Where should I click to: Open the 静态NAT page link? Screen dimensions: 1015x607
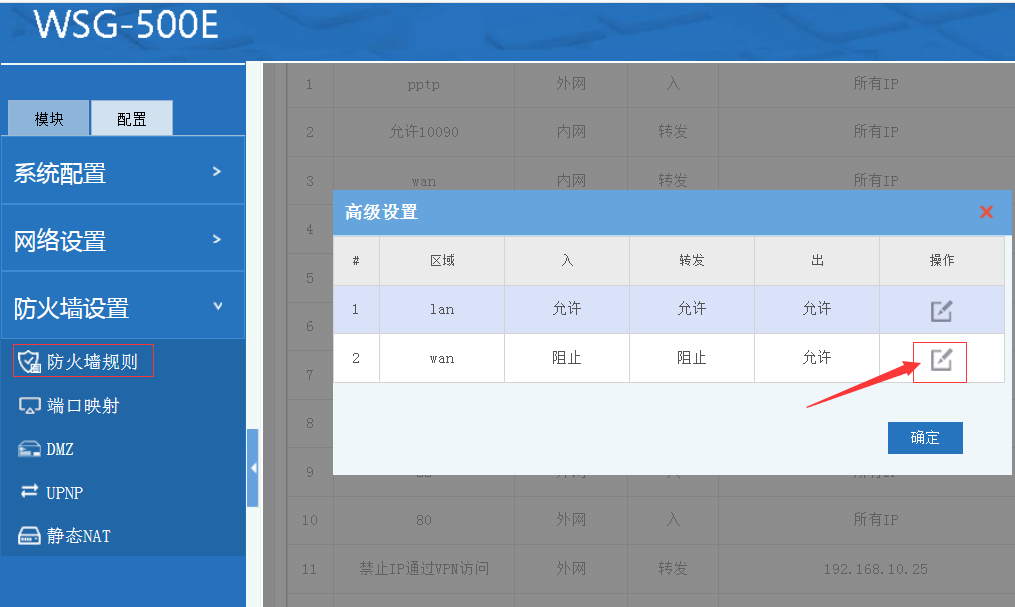point(78,537)
